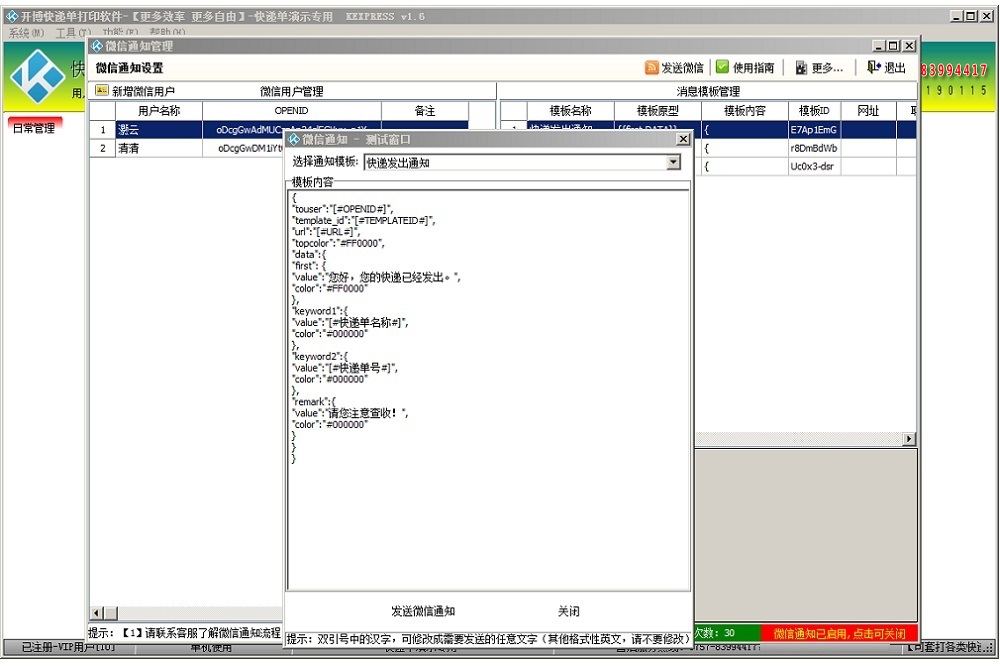
Task: Expand the 选择通知模板 dropdown arrow
Action: [673, 163]
